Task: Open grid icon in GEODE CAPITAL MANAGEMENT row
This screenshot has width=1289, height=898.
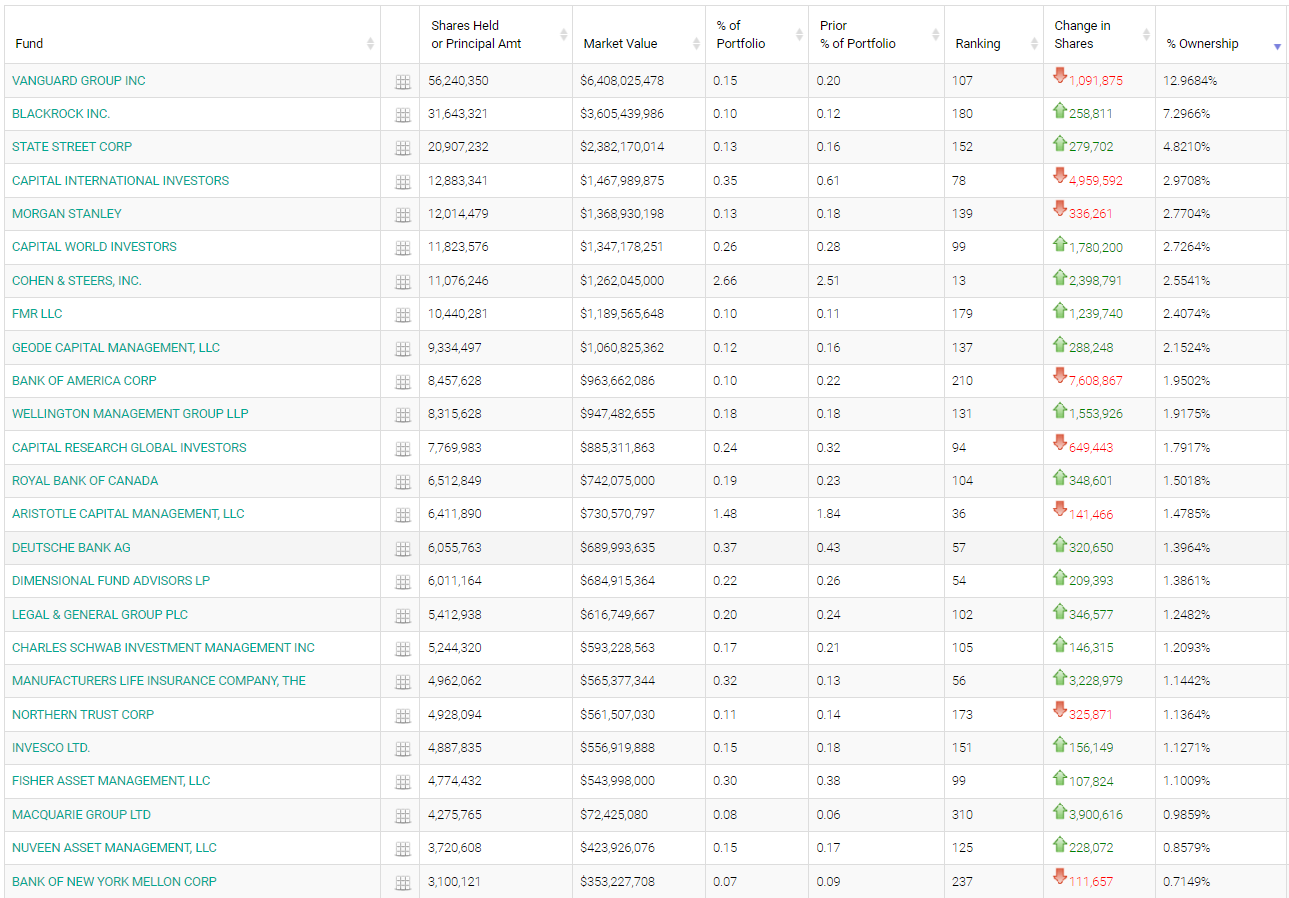Action: [403, 349]
